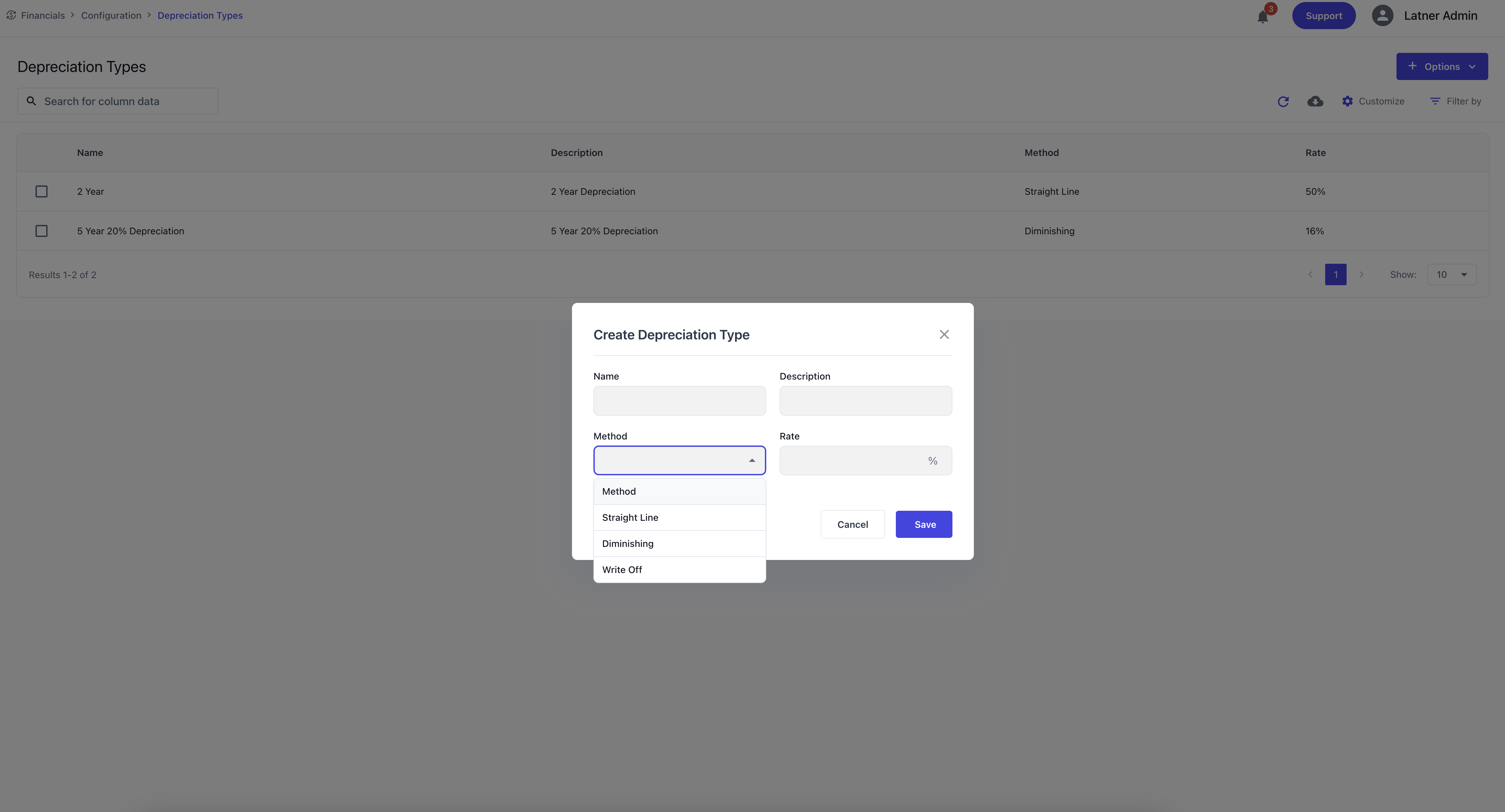Expand the Options dropdown button

(1441, 67)
